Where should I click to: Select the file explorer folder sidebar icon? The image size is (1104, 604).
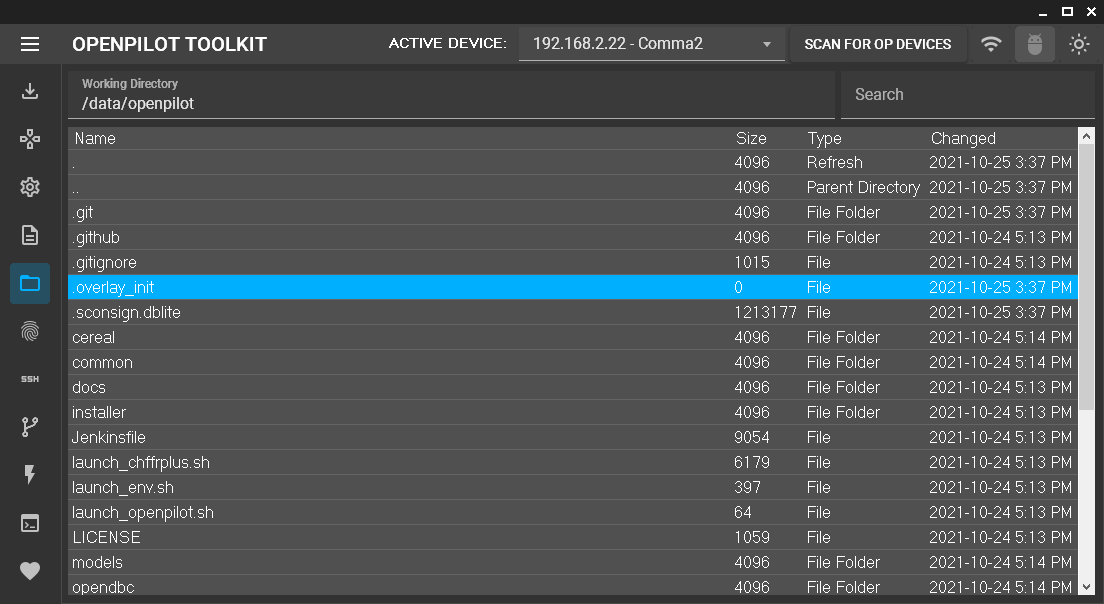click(x=30, y=283)
